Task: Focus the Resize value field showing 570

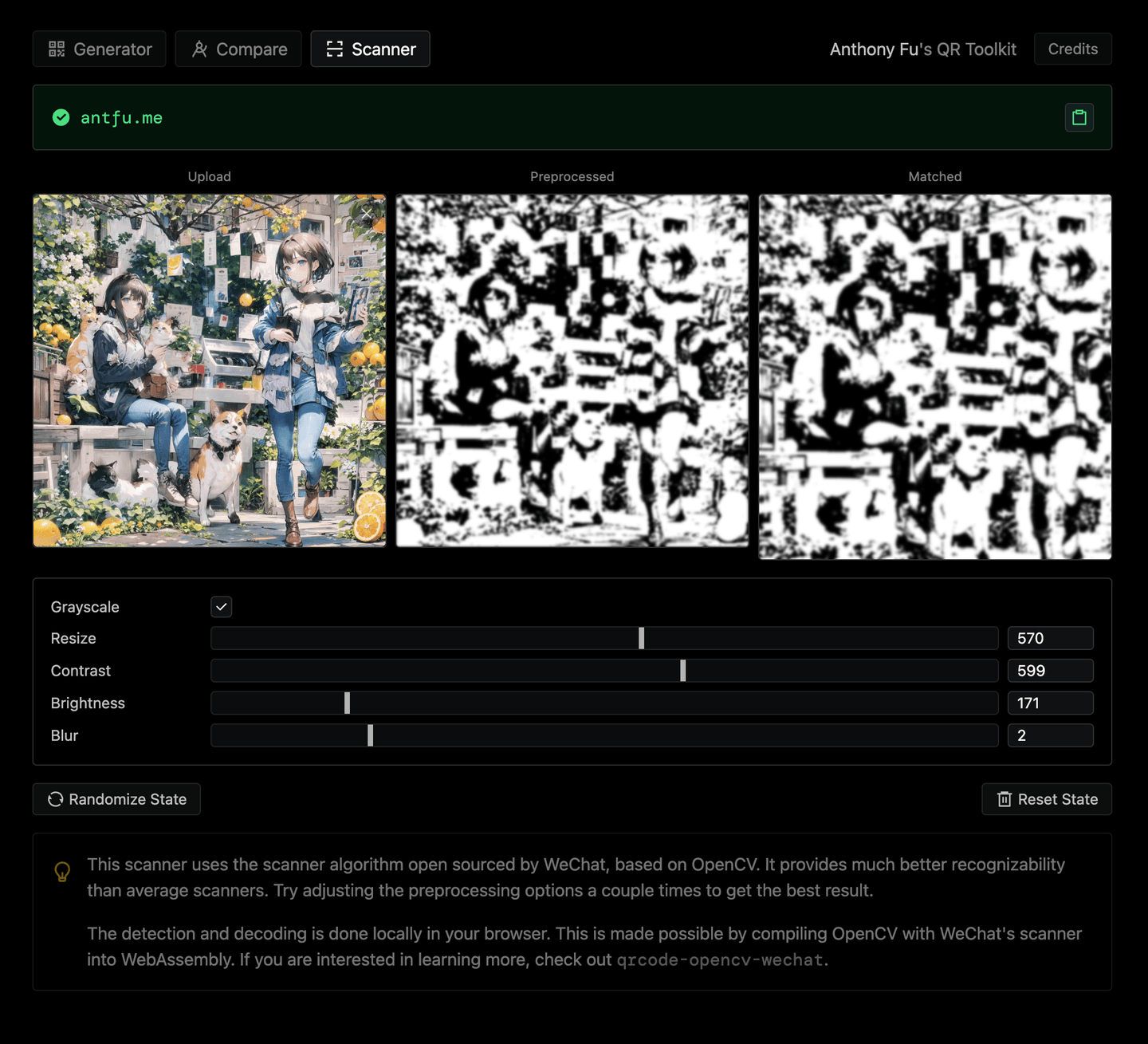Action: [1049, 638]
